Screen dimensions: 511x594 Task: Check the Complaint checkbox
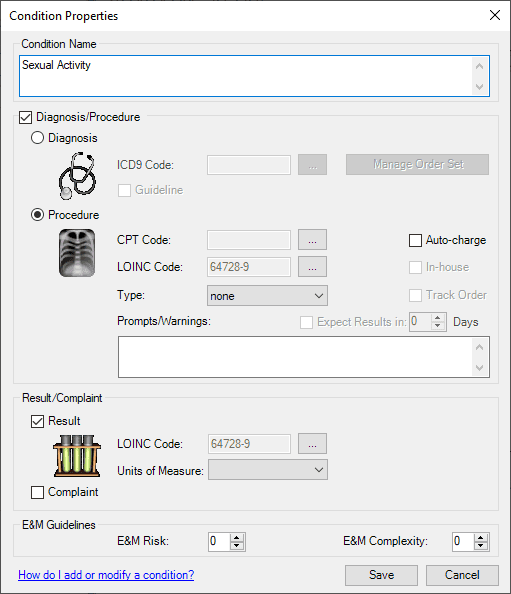37,492
